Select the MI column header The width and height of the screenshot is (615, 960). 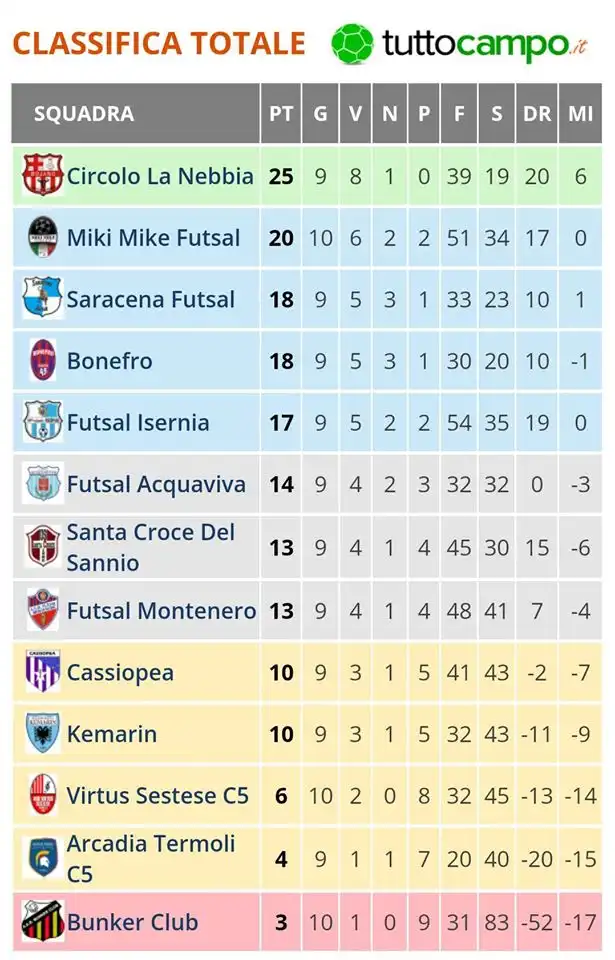click(x=581, y=114)
